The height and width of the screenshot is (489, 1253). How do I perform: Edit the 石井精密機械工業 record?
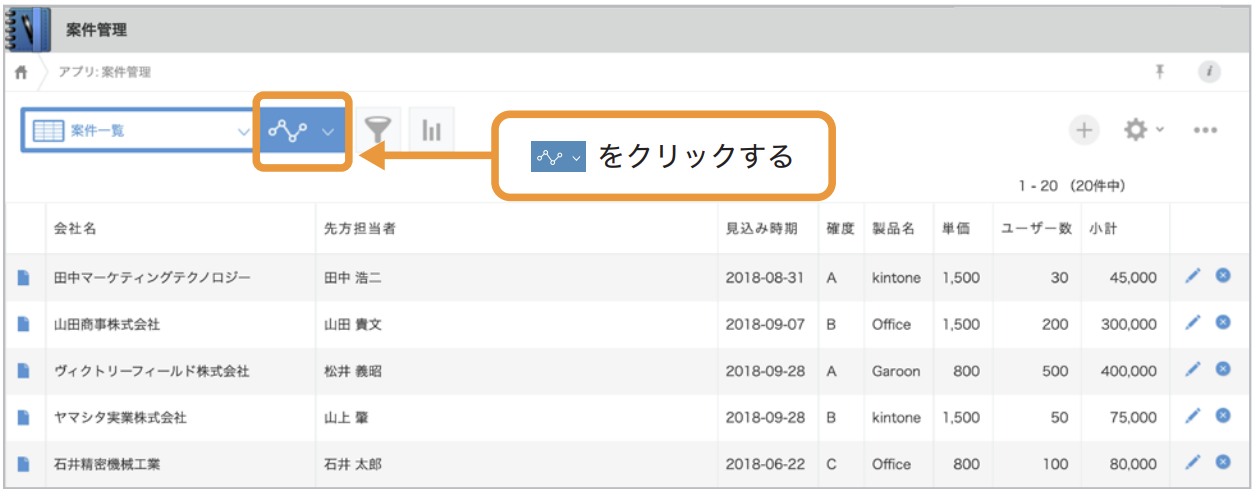pyautogui.click(x=1192, y=462)
